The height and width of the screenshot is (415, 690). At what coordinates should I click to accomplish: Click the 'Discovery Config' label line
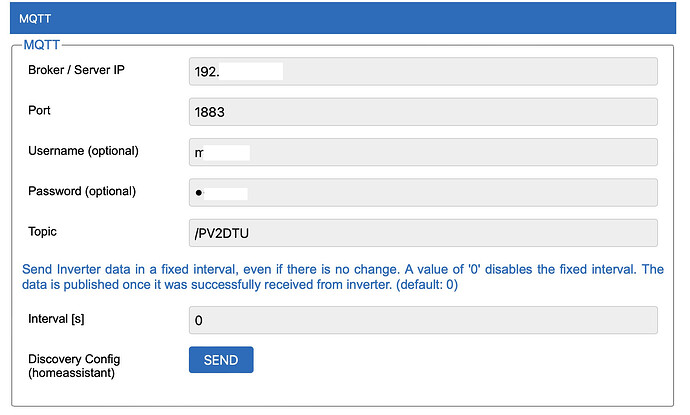click(74, 359)
